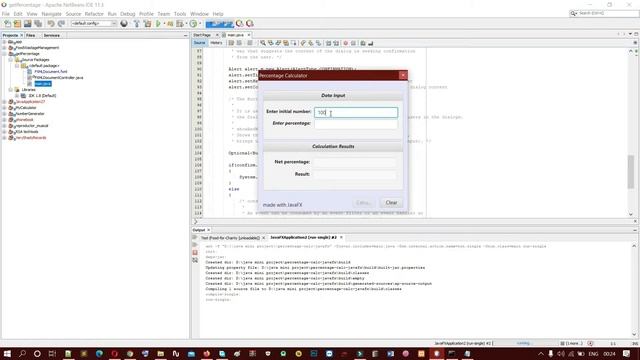
Task: Select FXMLDocumentController.java in project tree
Action: [59, 78]
